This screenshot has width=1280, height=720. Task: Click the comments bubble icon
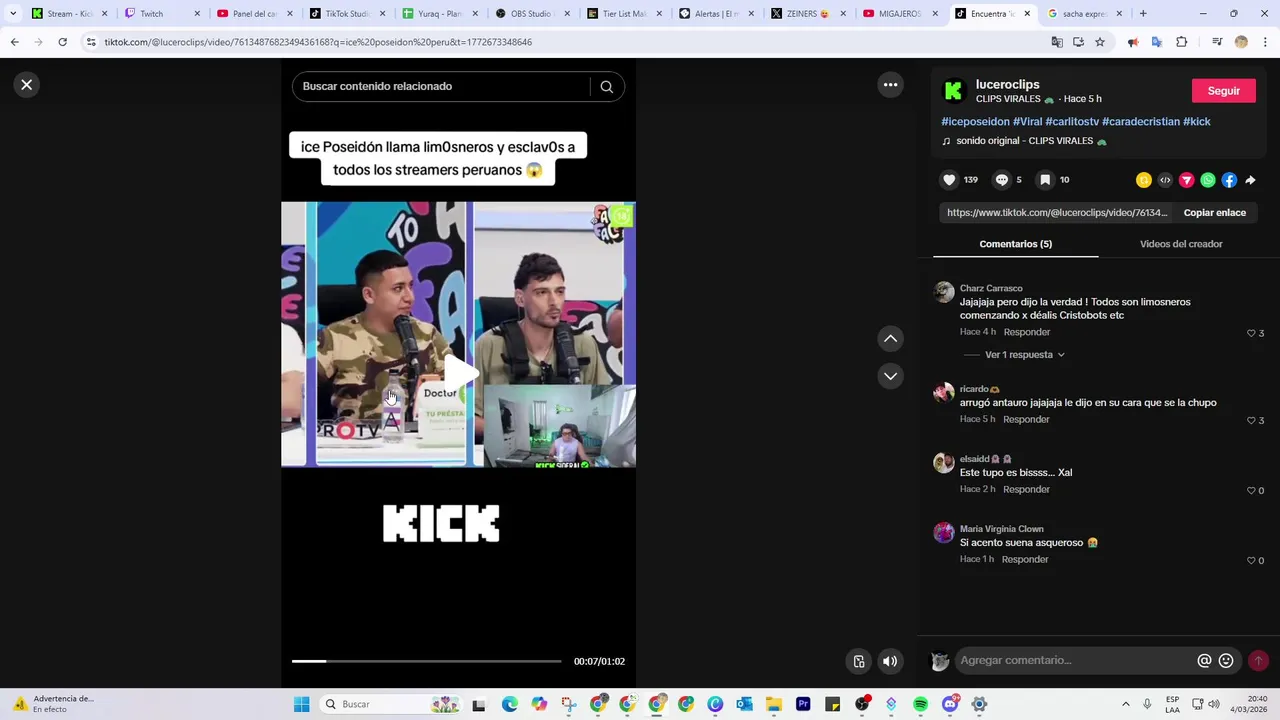click(1001, 180)
